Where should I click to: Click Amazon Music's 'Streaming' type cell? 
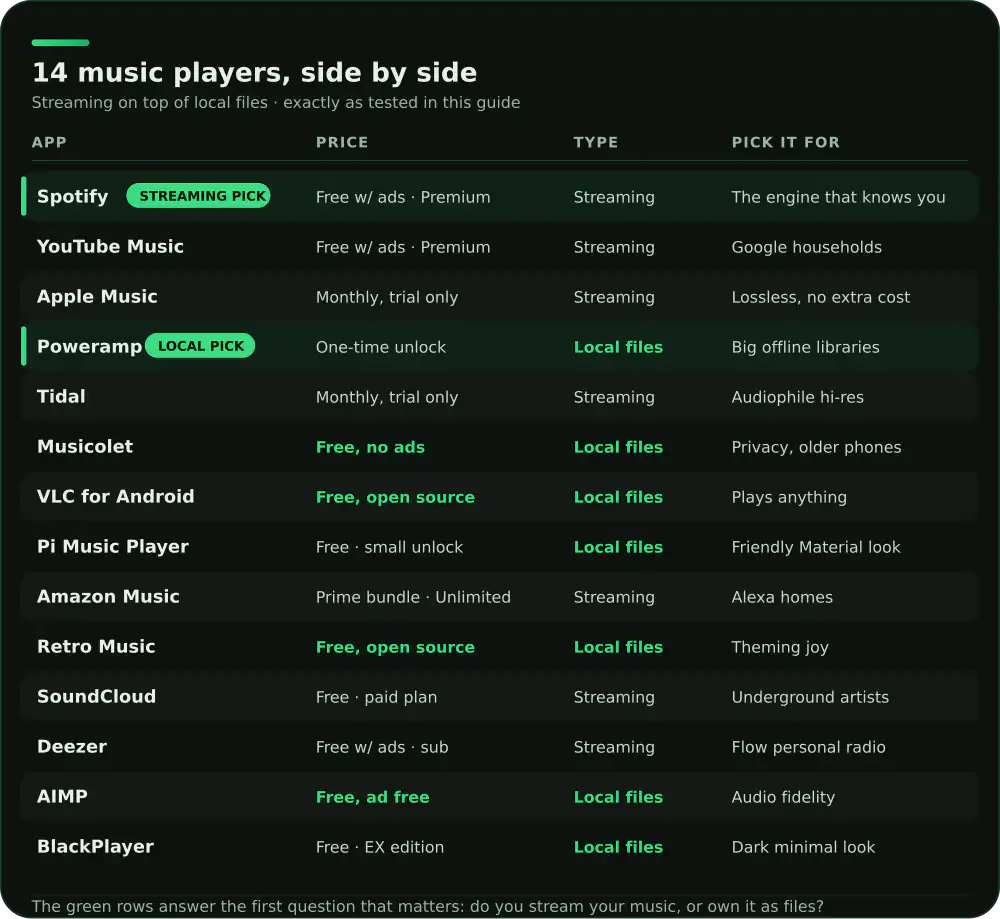[614, 598]
